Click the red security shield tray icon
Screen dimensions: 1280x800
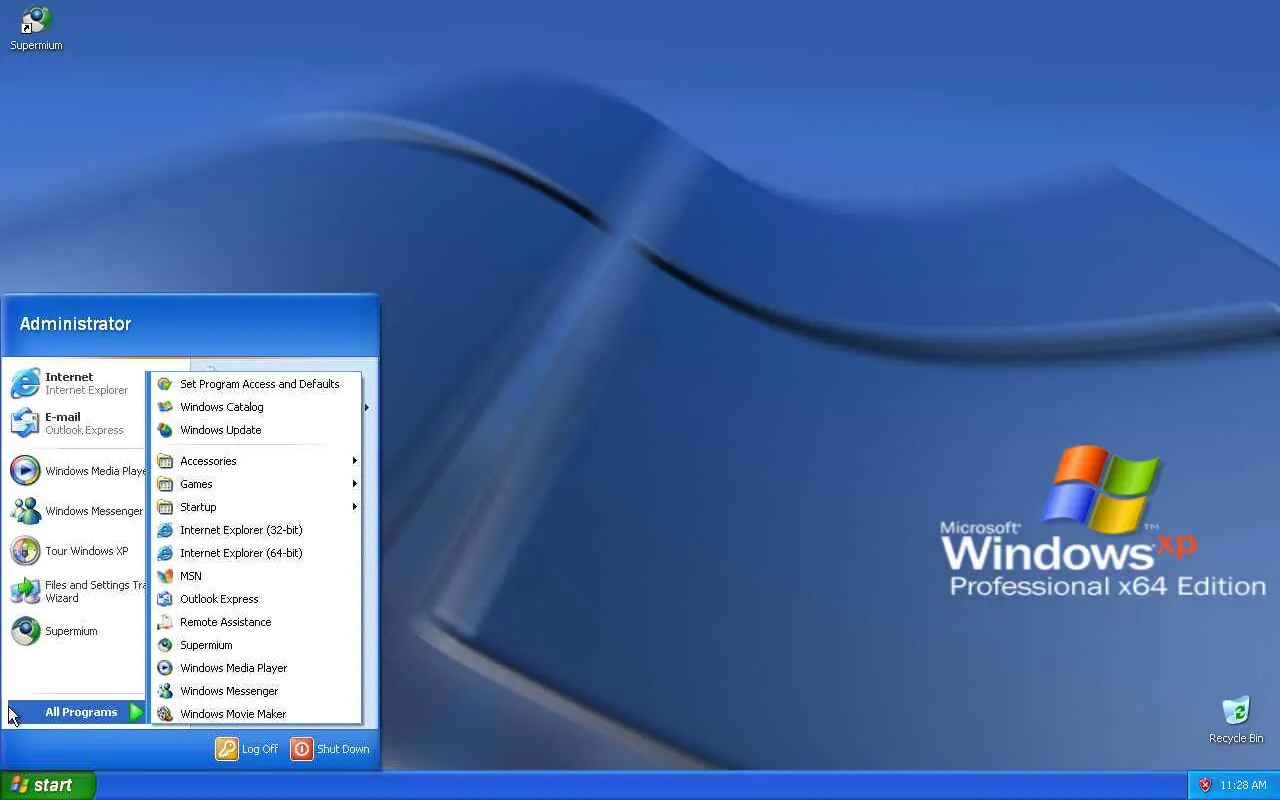click(x=1205, y=785)
